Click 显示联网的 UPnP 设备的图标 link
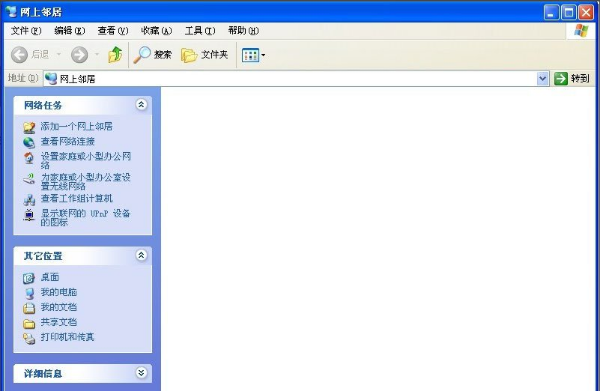 click(x=85, y=217)
